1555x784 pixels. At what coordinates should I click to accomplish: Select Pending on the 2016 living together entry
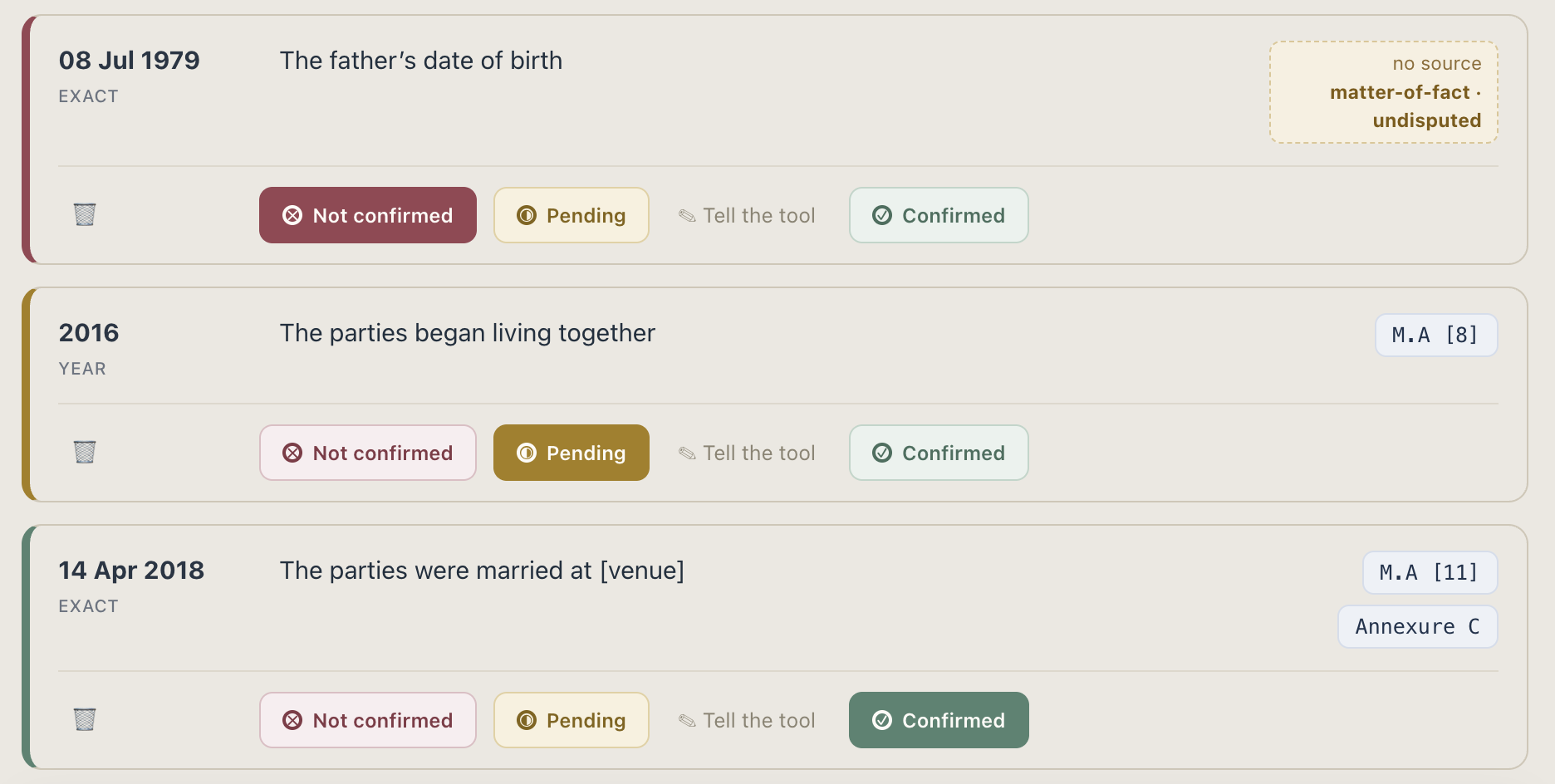(x=571, y=453)
